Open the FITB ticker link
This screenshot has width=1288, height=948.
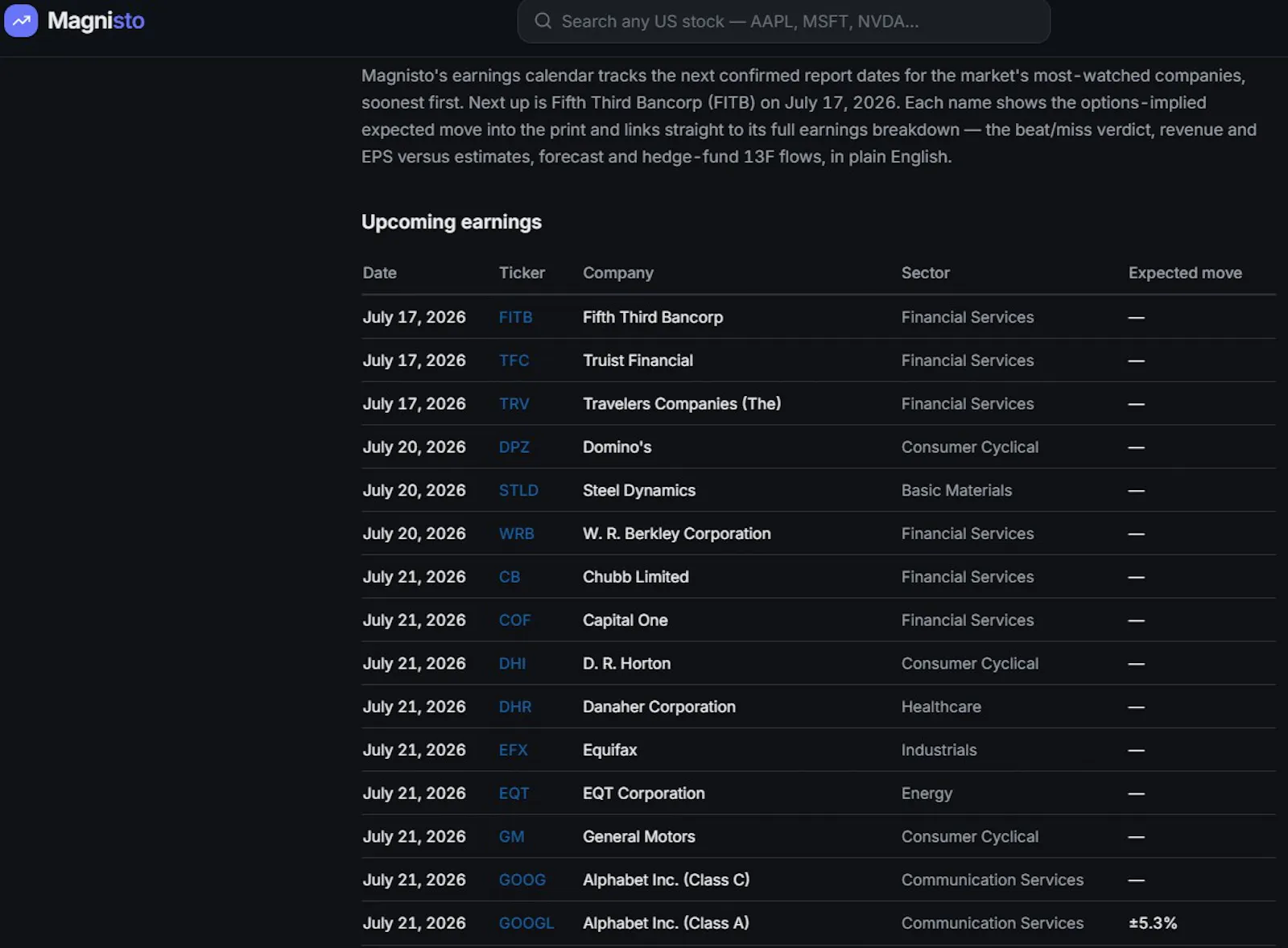pos(515,317)
